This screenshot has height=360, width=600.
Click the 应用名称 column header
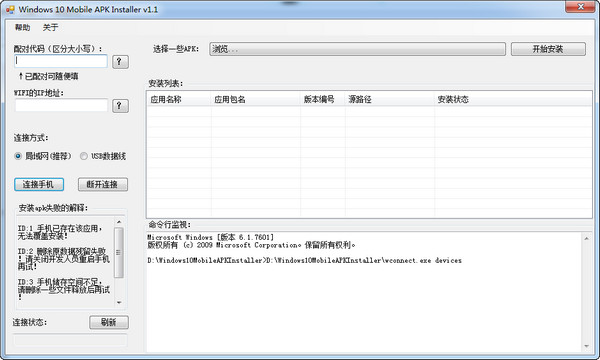[x=179, y=99]
